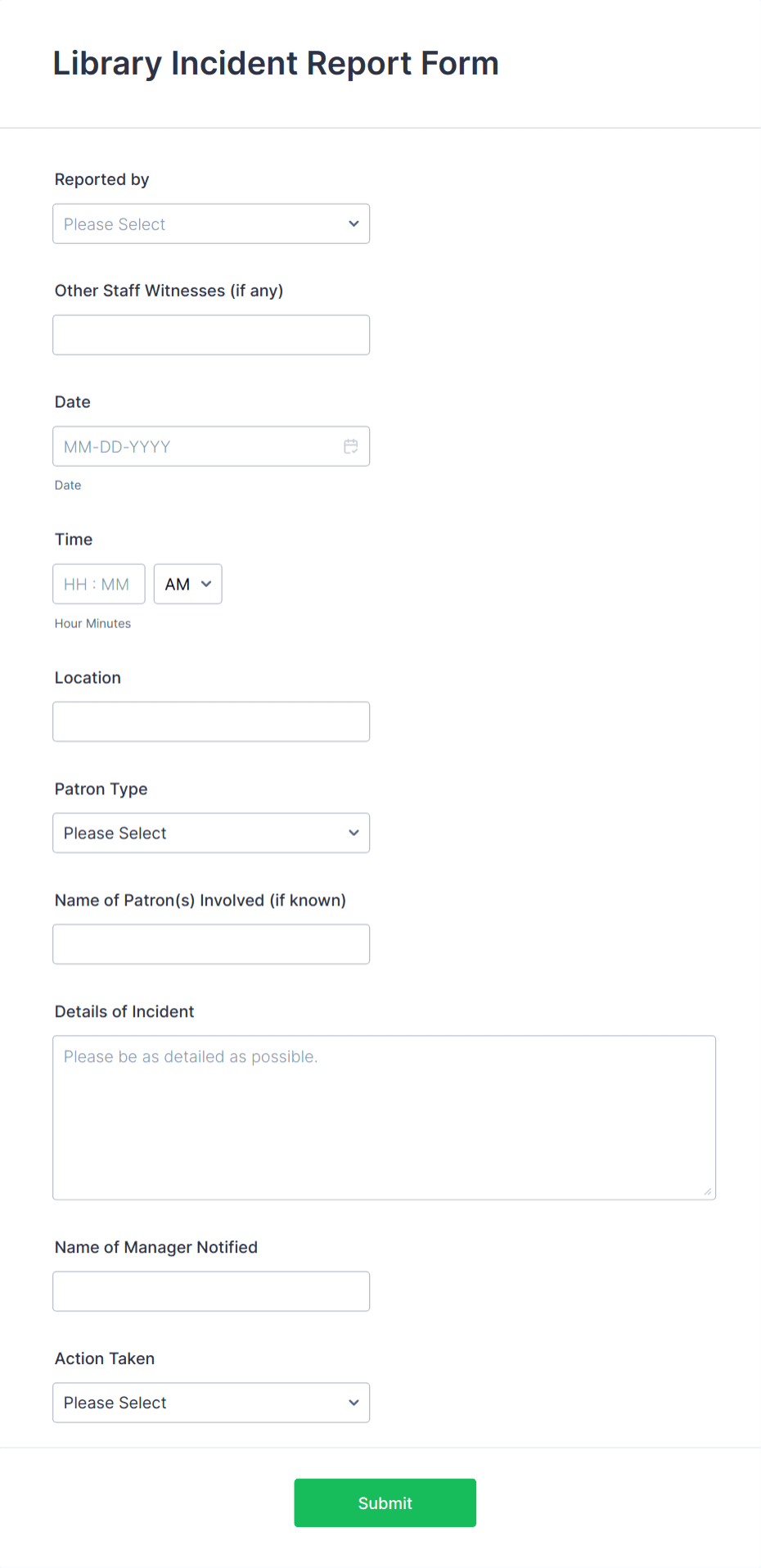Click the chevron on Reported by dropdown
Screen dimensions: 761x1568
(353, 223)
